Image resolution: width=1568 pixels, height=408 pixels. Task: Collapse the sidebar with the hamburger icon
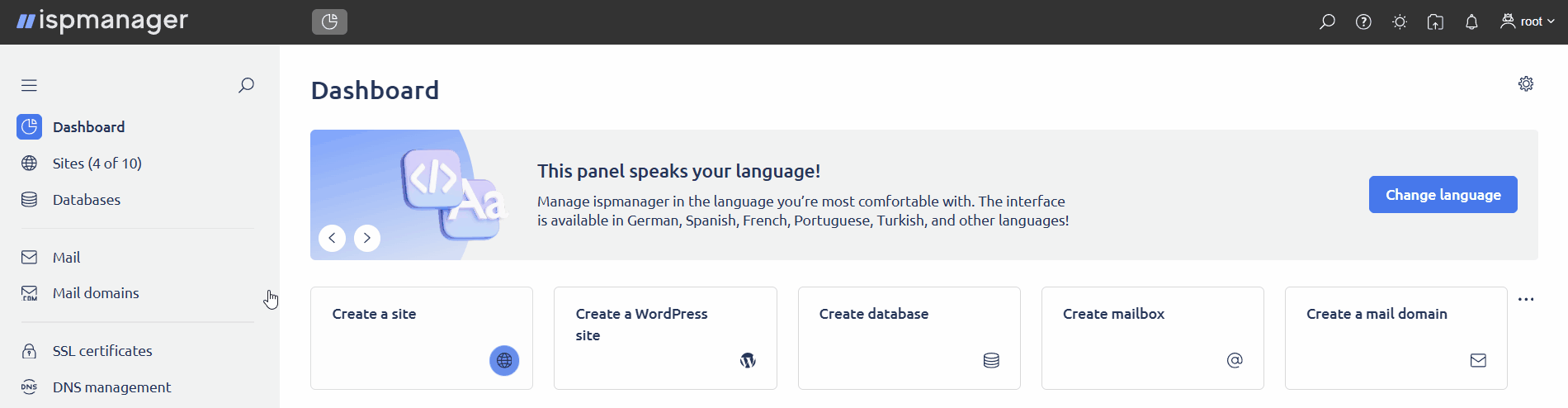coord(30,85)
